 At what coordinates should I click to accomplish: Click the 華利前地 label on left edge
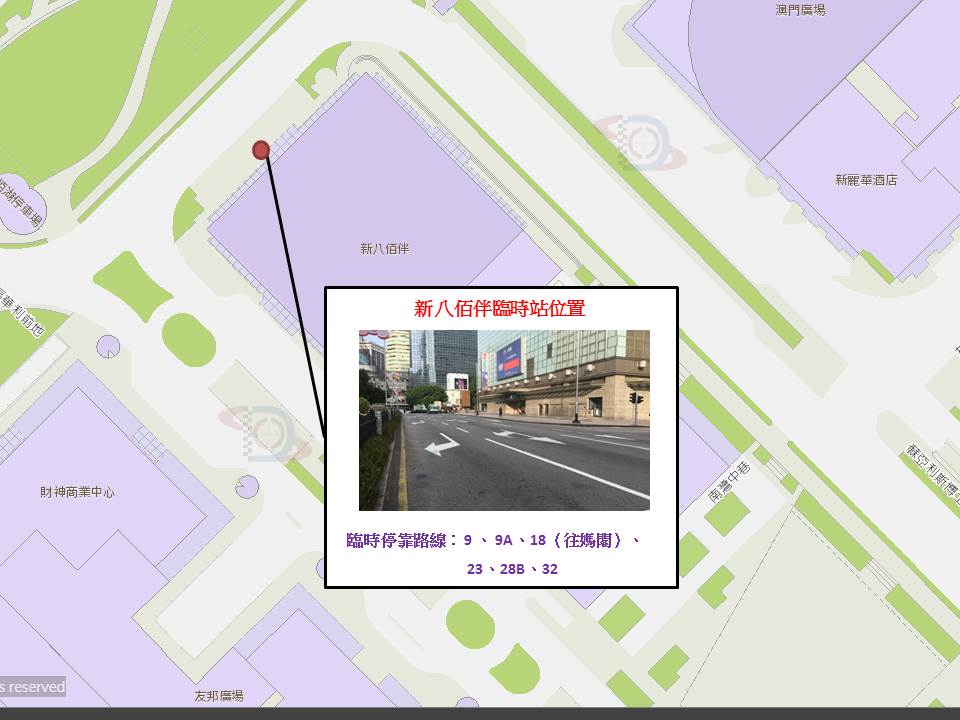24,312
